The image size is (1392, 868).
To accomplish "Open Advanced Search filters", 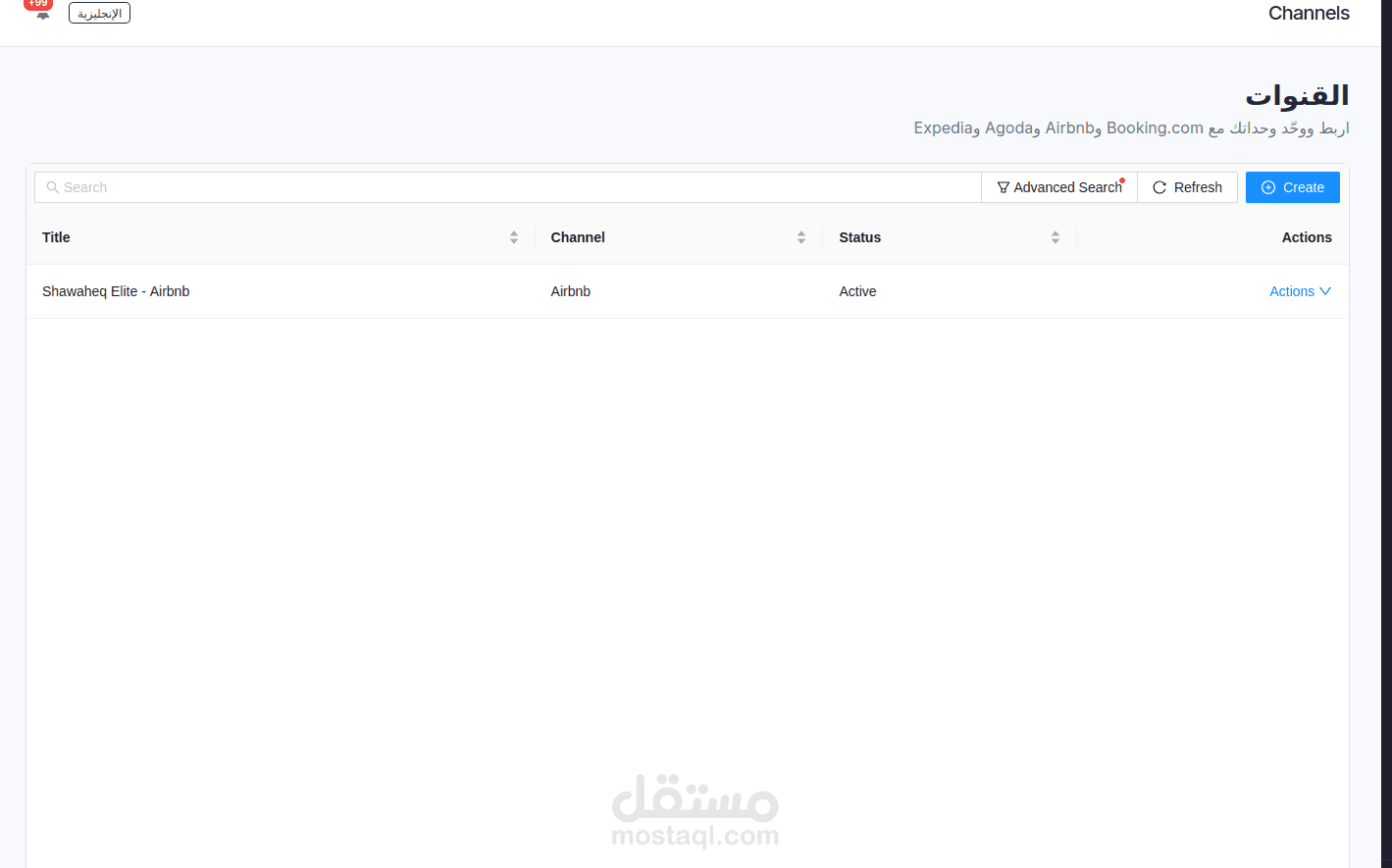I will click(x=1059, y=187).
